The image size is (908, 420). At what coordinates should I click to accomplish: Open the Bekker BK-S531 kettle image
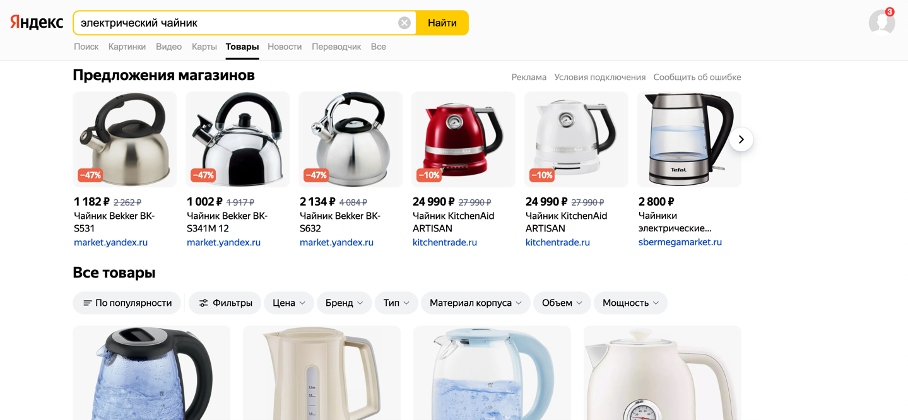[x=125, y=139]
